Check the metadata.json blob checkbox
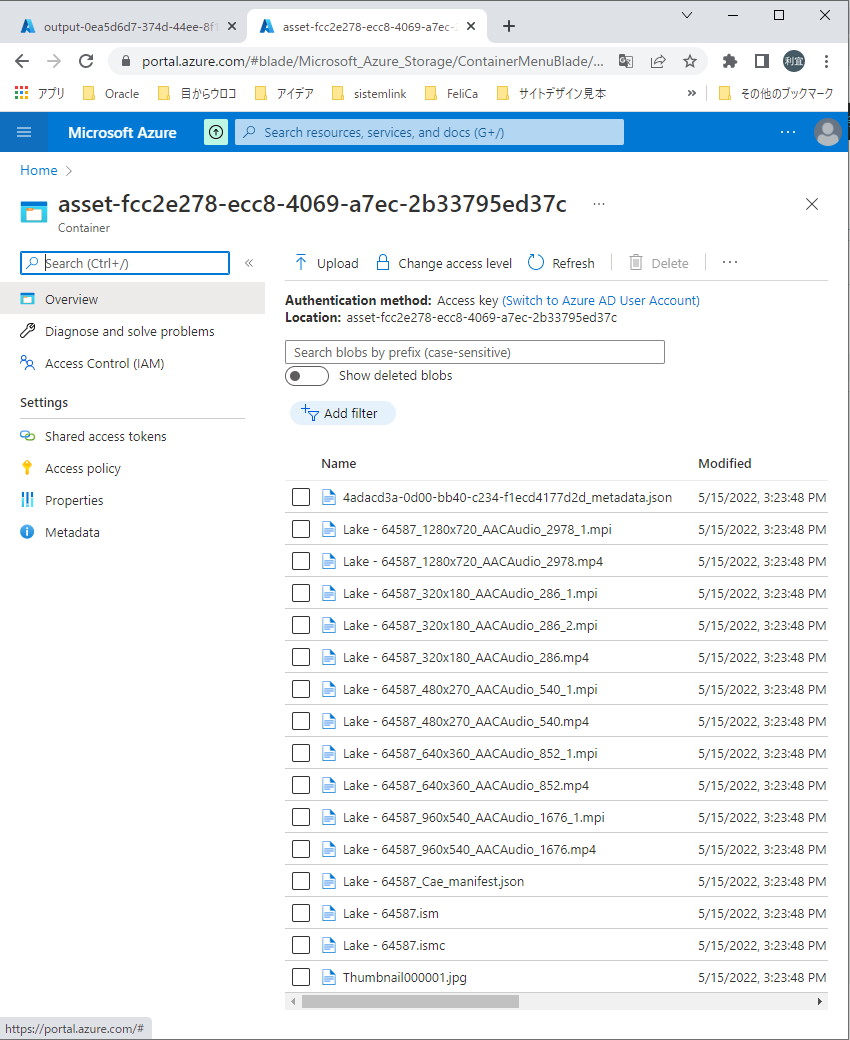The image size is (850, 1040). point(301,497)
